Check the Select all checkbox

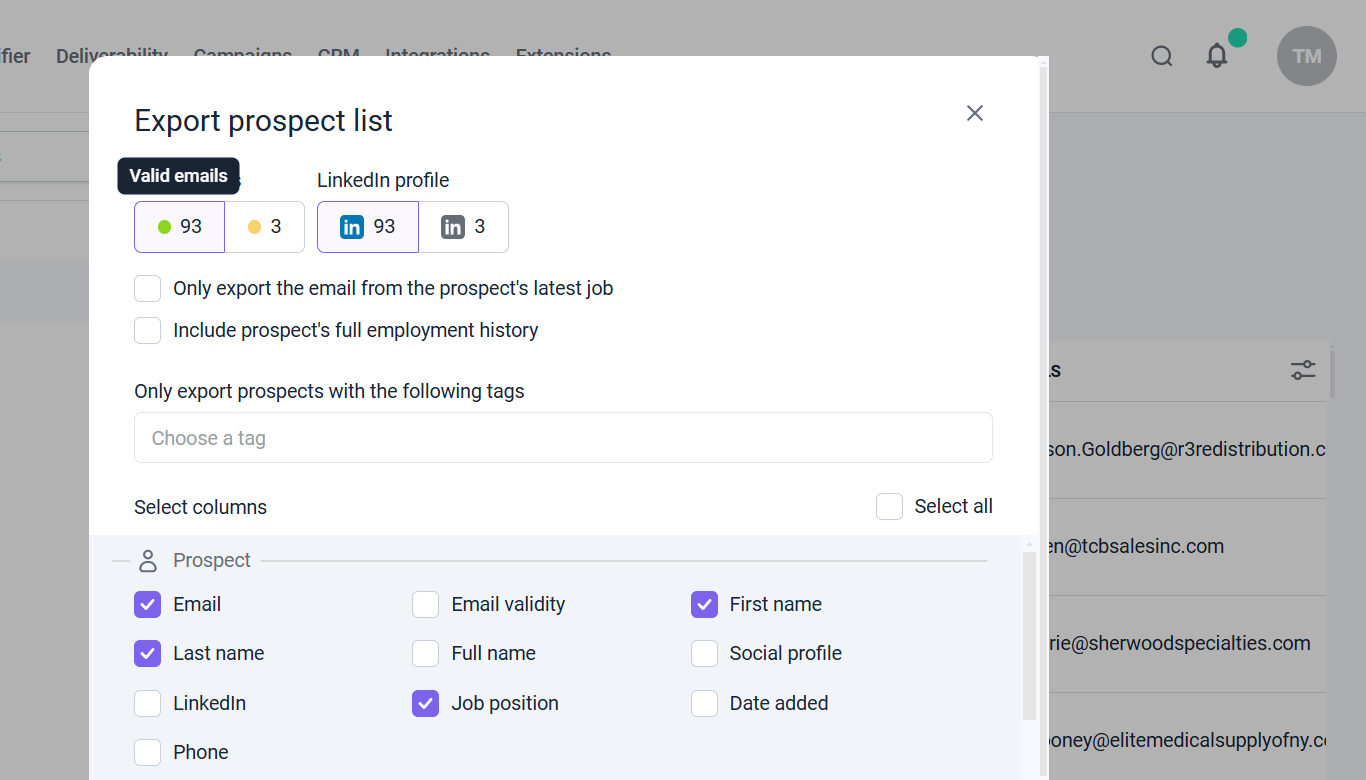point(889,506)
